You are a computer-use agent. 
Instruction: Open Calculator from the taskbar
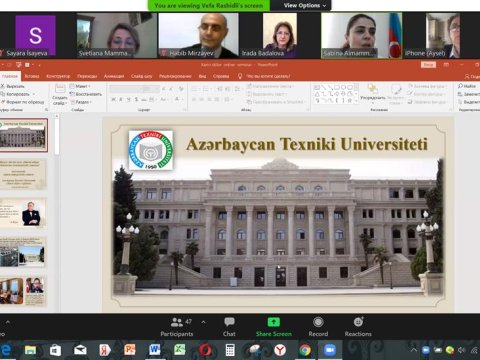(230, 350)
